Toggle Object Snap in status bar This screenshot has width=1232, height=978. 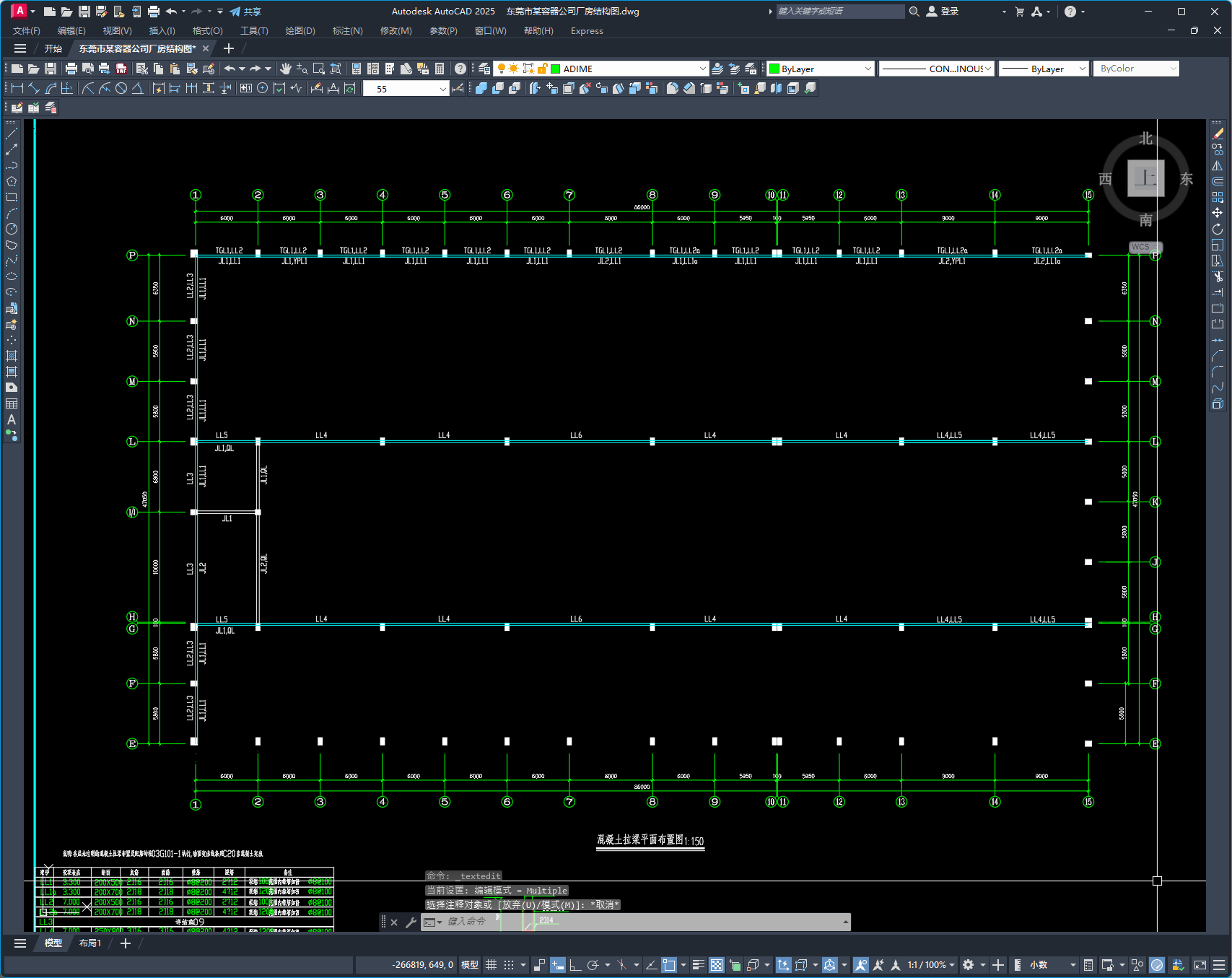tap(669, 965)
